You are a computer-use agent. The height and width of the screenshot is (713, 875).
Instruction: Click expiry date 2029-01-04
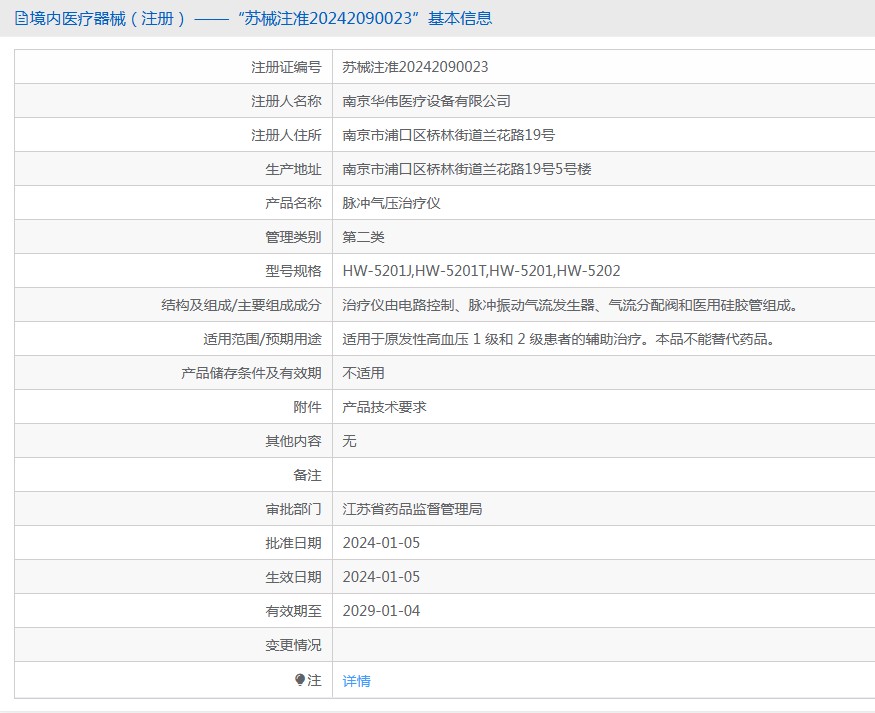[381, 611]
